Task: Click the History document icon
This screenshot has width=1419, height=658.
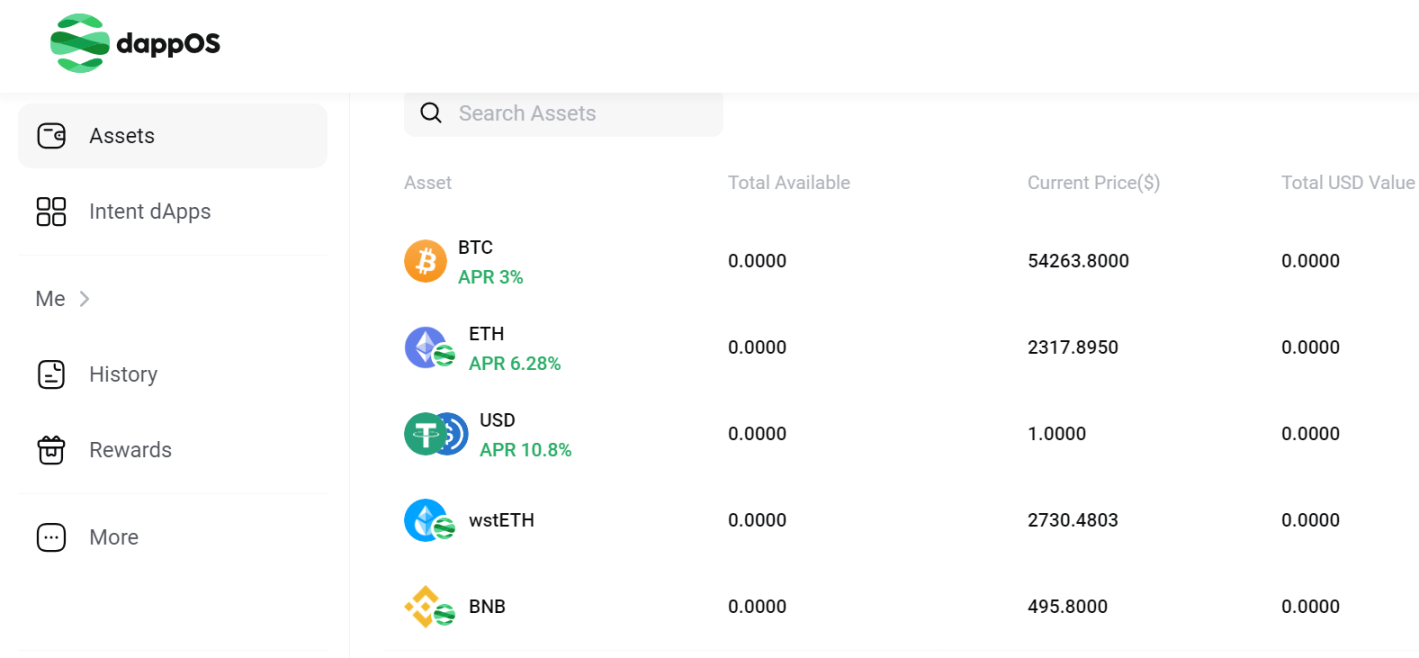Action: click(x=50, y=374)
